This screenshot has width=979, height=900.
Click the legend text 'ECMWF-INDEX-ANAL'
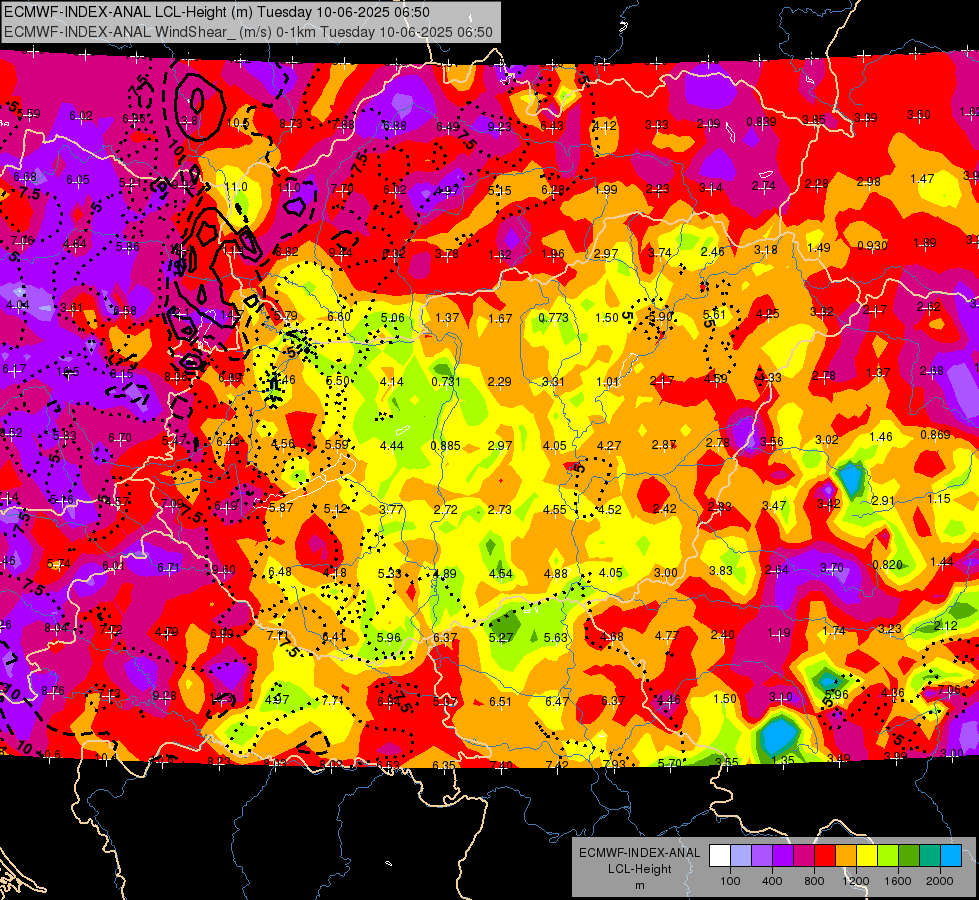coord(639,853)
